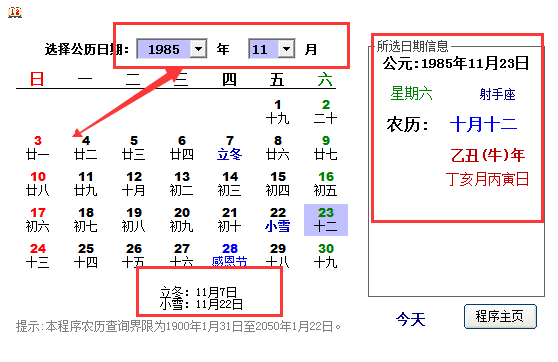This screenshot has height=362, width=558.
Task: Select November 28 (感恩节)
Action: click(230, 256)
